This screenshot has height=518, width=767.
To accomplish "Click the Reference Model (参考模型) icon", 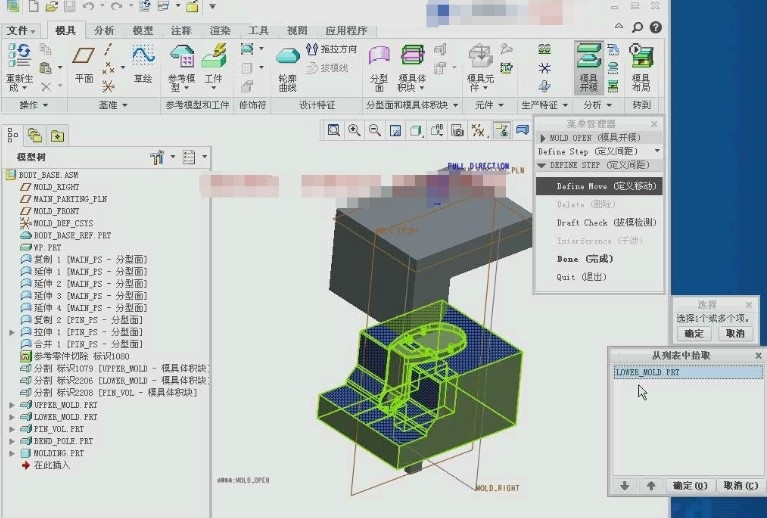I will 181,55.
